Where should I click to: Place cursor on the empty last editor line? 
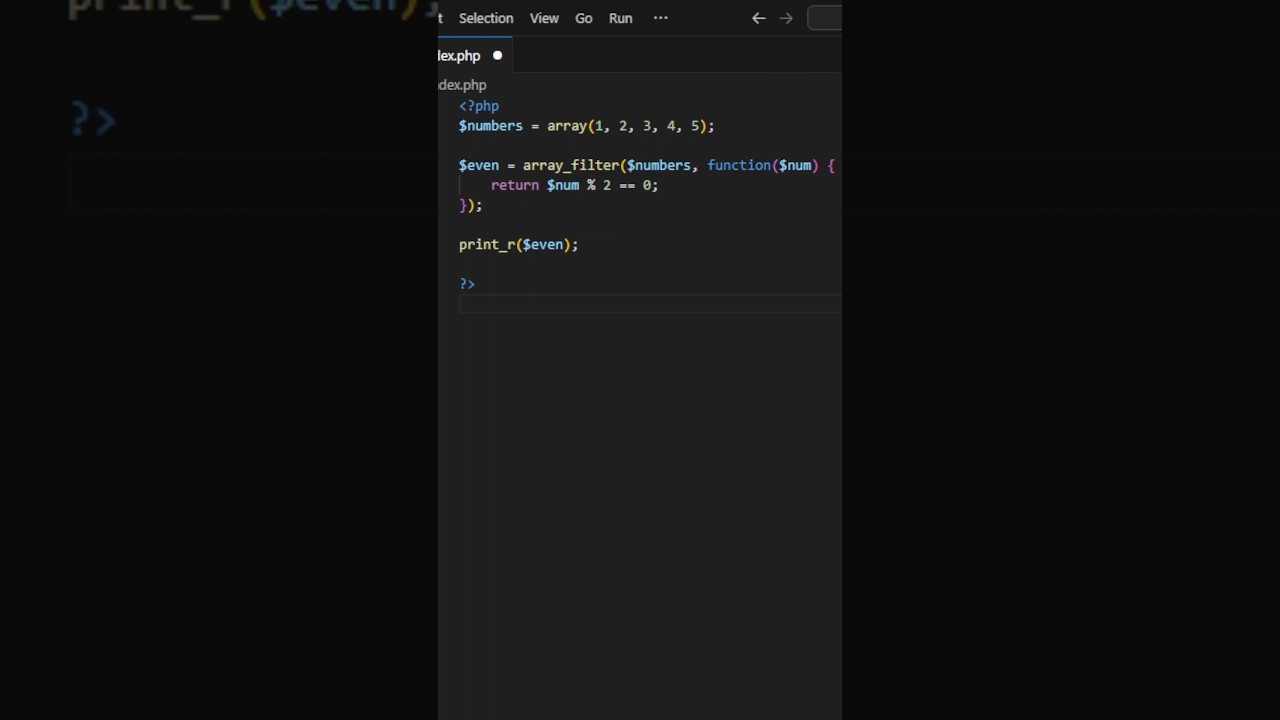pyautogui.click(x=650, y=304)
